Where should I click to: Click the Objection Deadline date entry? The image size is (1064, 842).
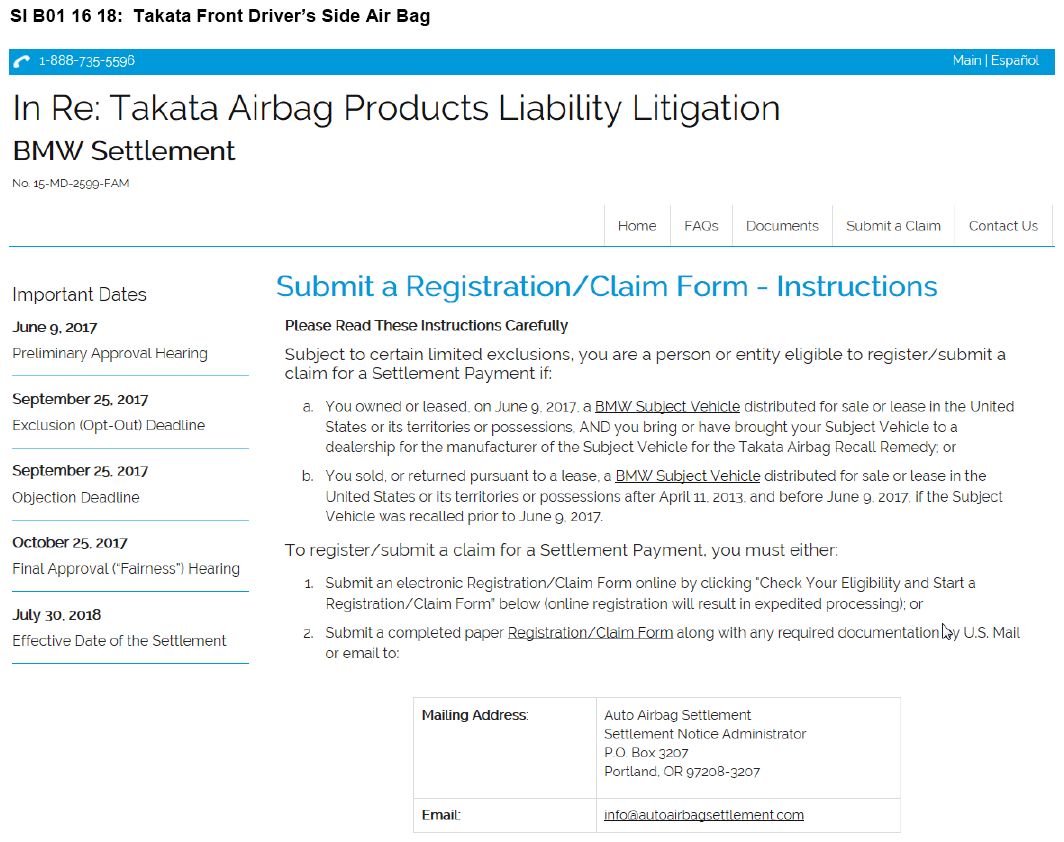76,497
